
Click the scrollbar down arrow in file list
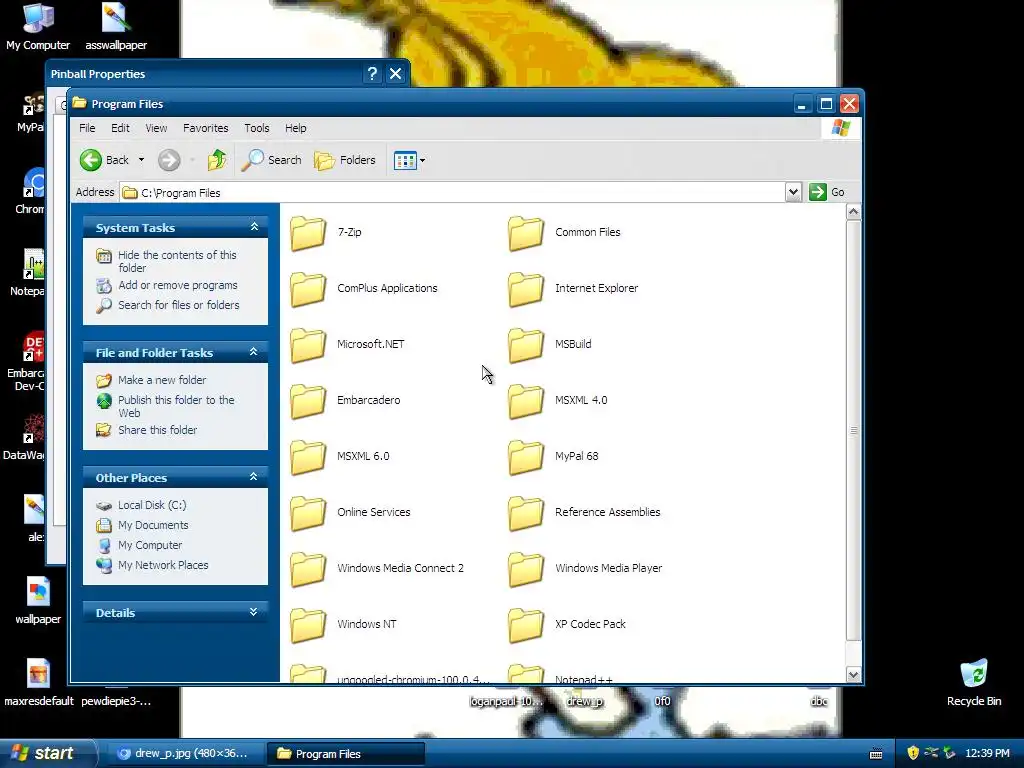(854, 675)
